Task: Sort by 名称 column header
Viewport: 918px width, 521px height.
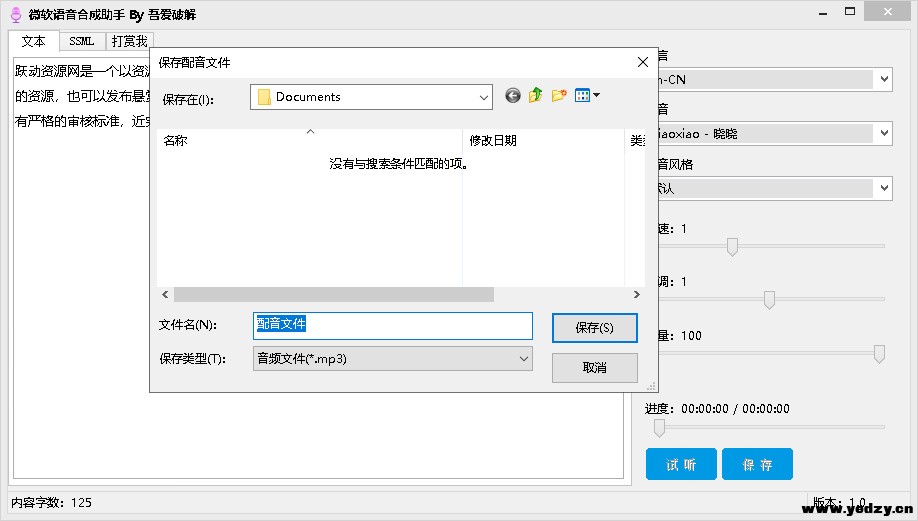Action: (309, 140)
